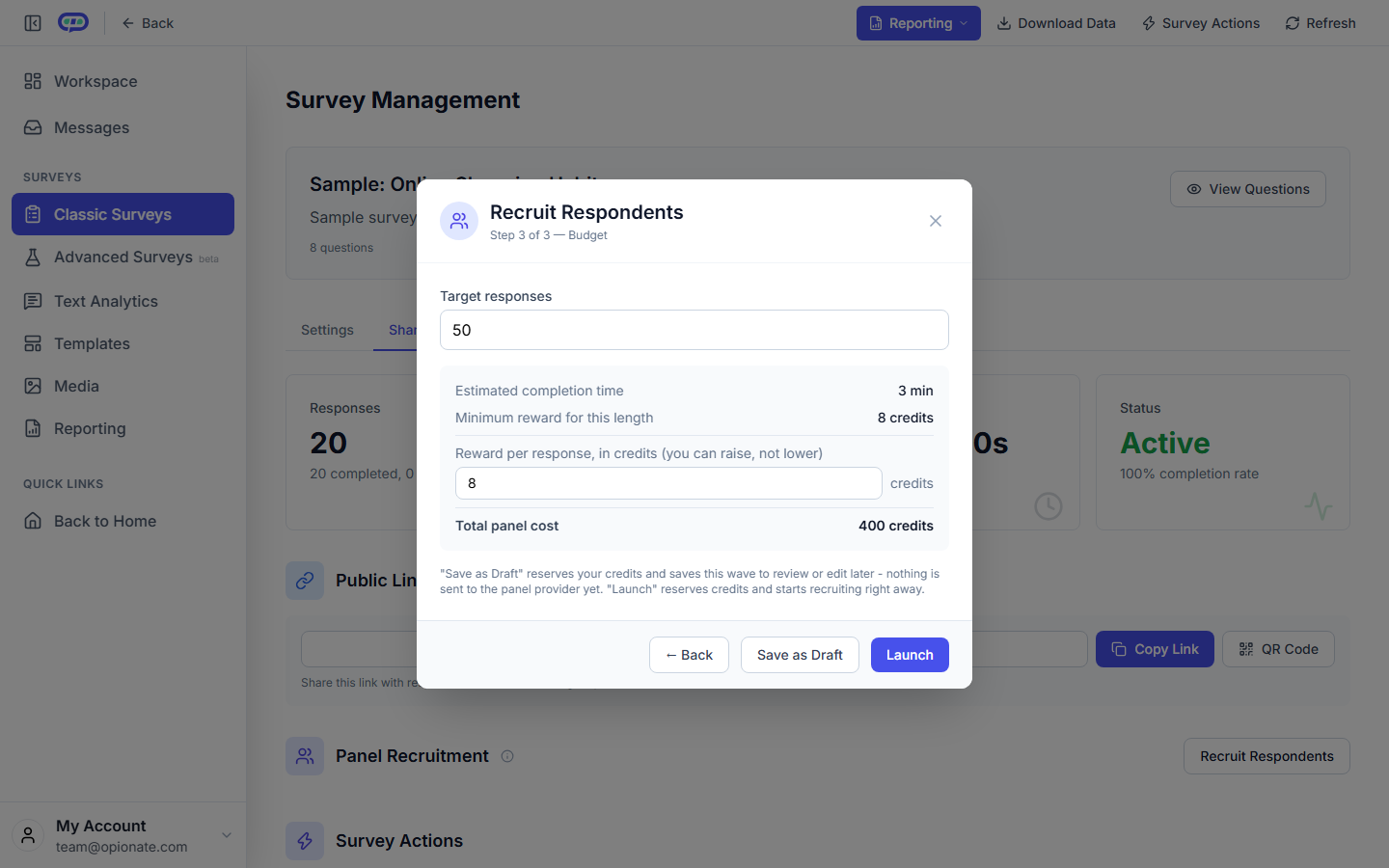The width and height of the screenshot is (1389, 868).
Task: Click the Launch button
Action: (910, 655)
